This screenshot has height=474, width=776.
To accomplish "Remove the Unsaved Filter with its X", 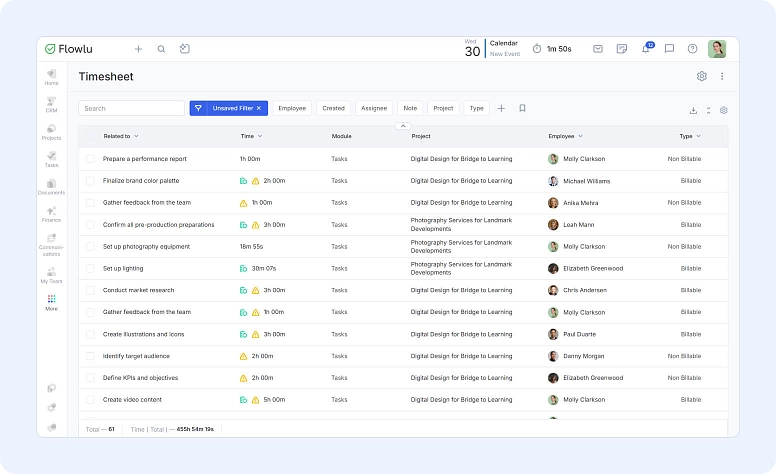I will click(259, 108).
